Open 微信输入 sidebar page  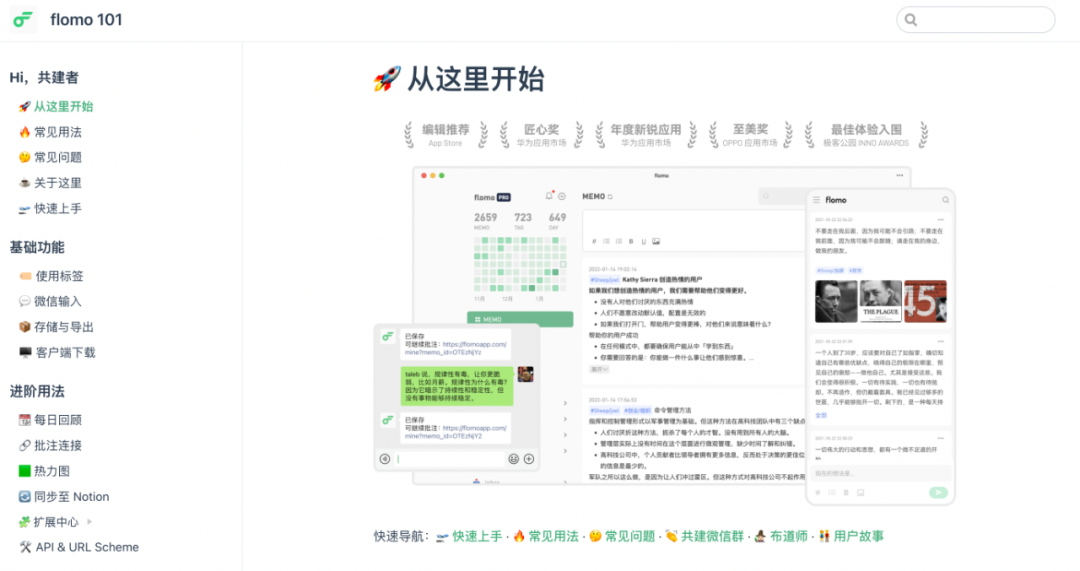(x=58, y=302)
